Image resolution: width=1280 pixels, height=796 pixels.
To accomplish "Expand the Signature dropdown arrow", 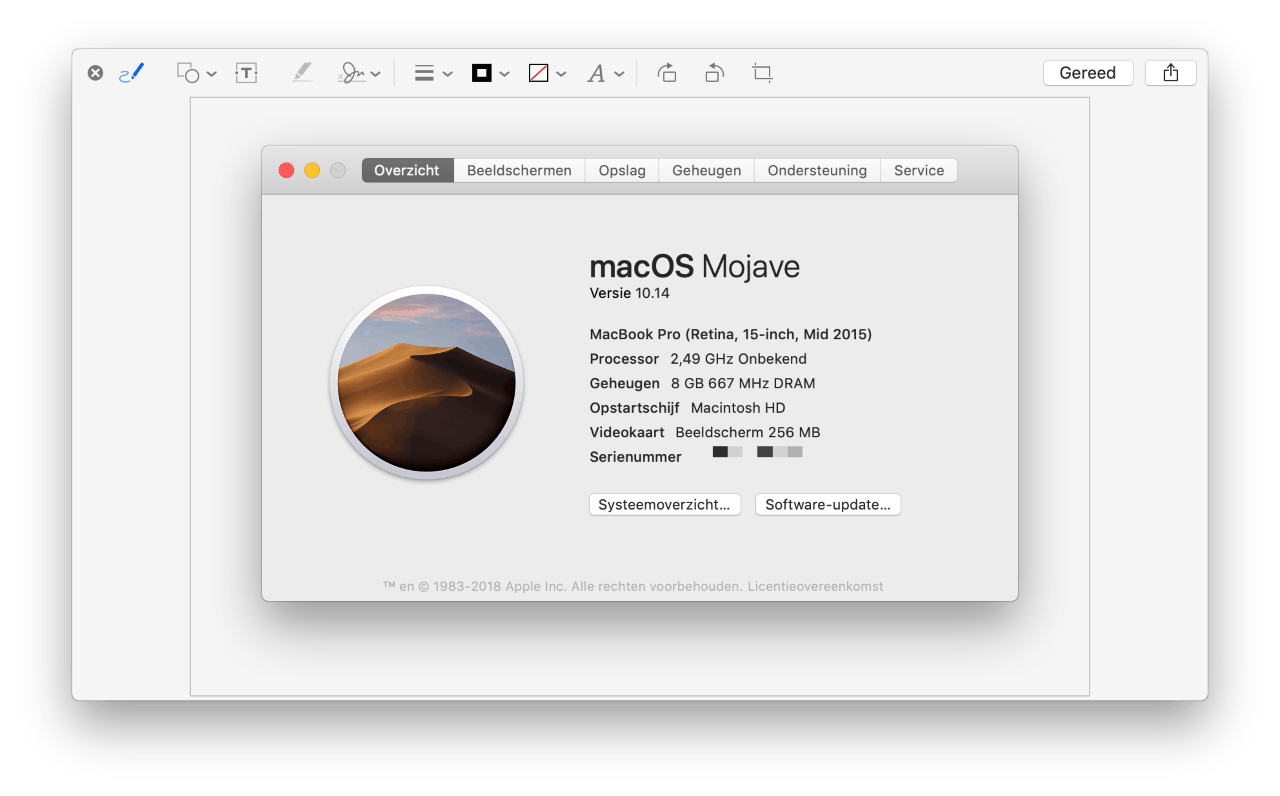I will click(x=375, y=74).
